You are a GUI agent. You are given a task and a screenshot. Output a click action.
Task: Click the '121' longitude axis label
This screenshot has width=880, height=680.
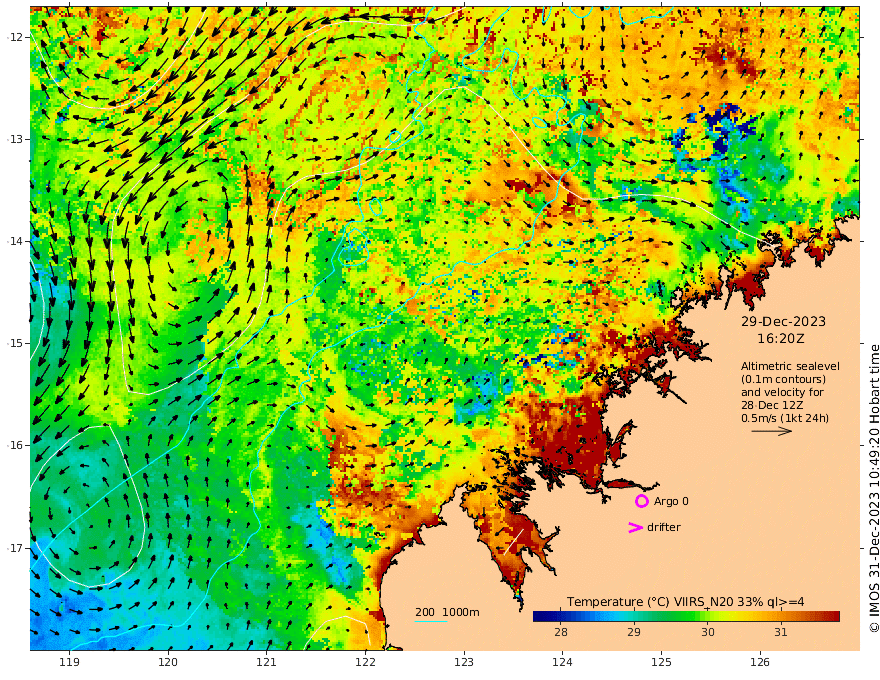tap(267, 662)
